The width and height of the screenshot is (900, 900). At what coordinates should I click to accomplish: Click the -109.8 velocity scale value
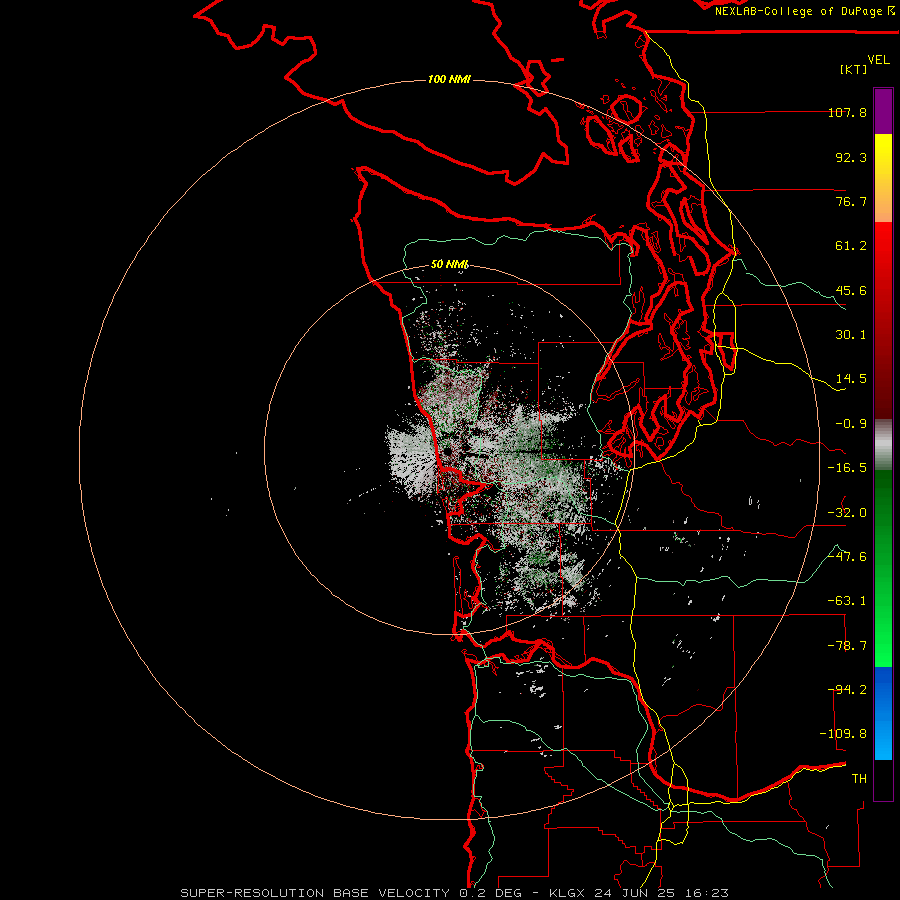pos(843,734)
